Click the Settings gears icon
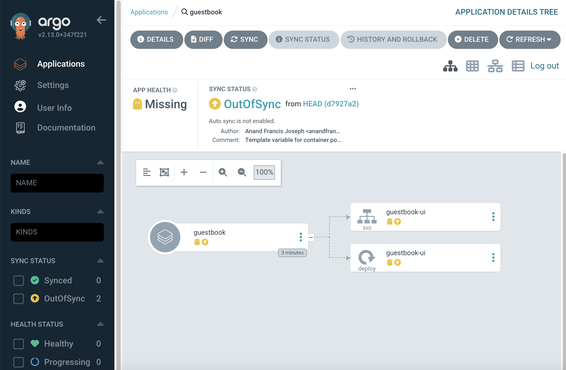This screenshot has height=370, width=566. [x=20, y=85]
